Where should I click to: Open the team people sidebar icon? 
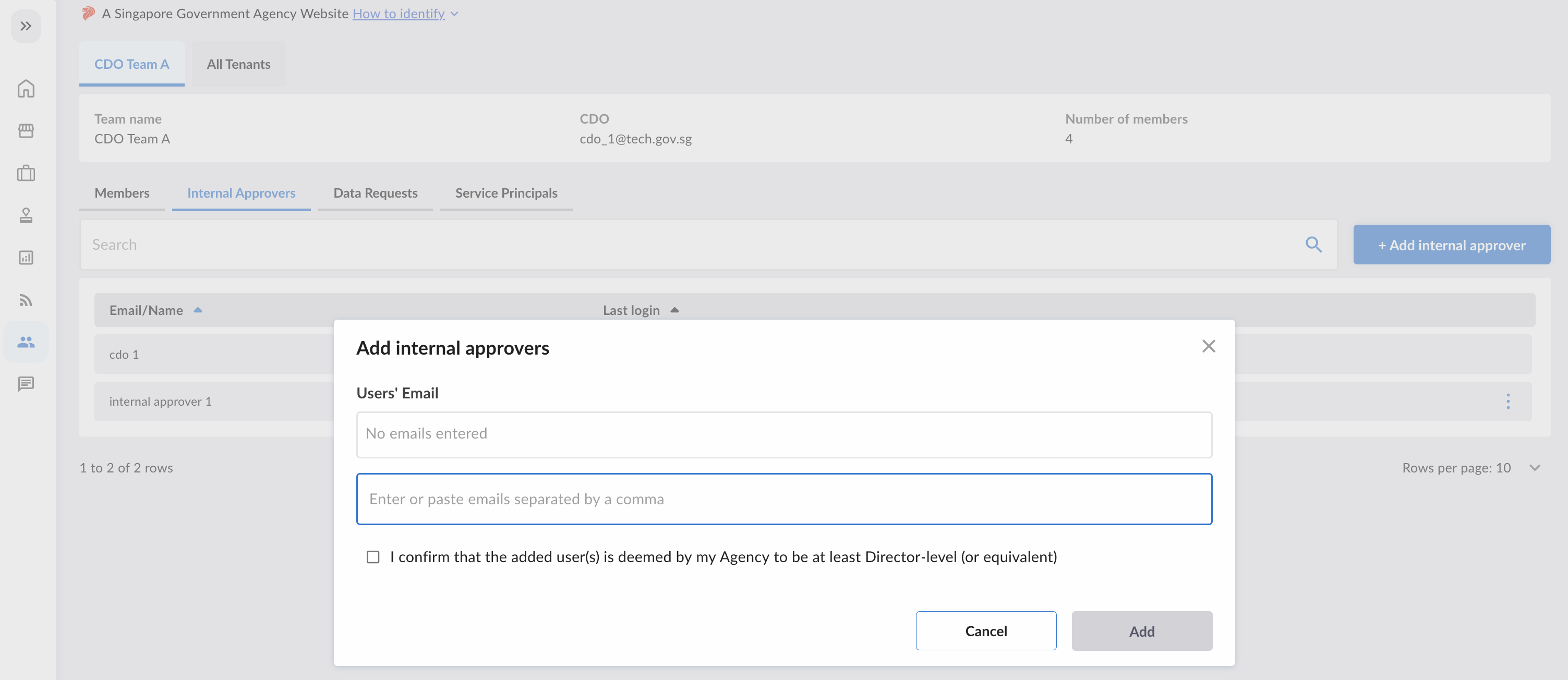[26, 342]
